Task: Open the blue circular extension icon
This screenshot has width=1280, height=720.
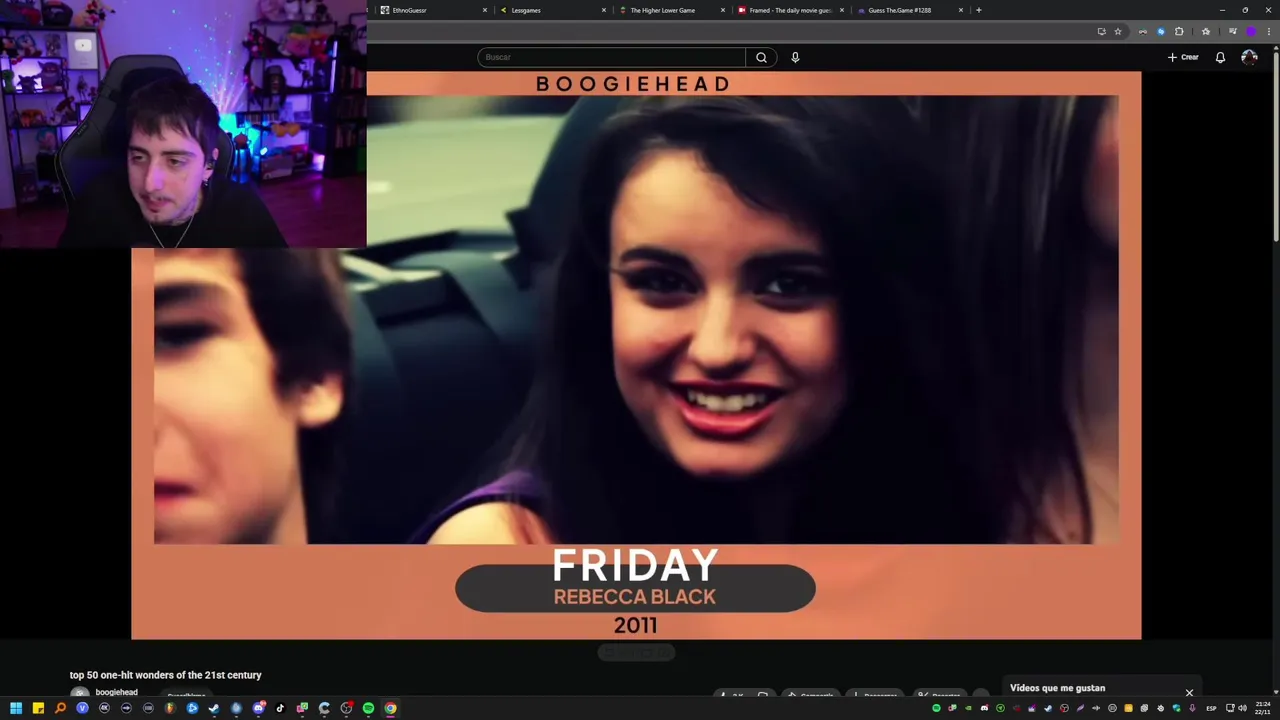Action: point(1161,31)
